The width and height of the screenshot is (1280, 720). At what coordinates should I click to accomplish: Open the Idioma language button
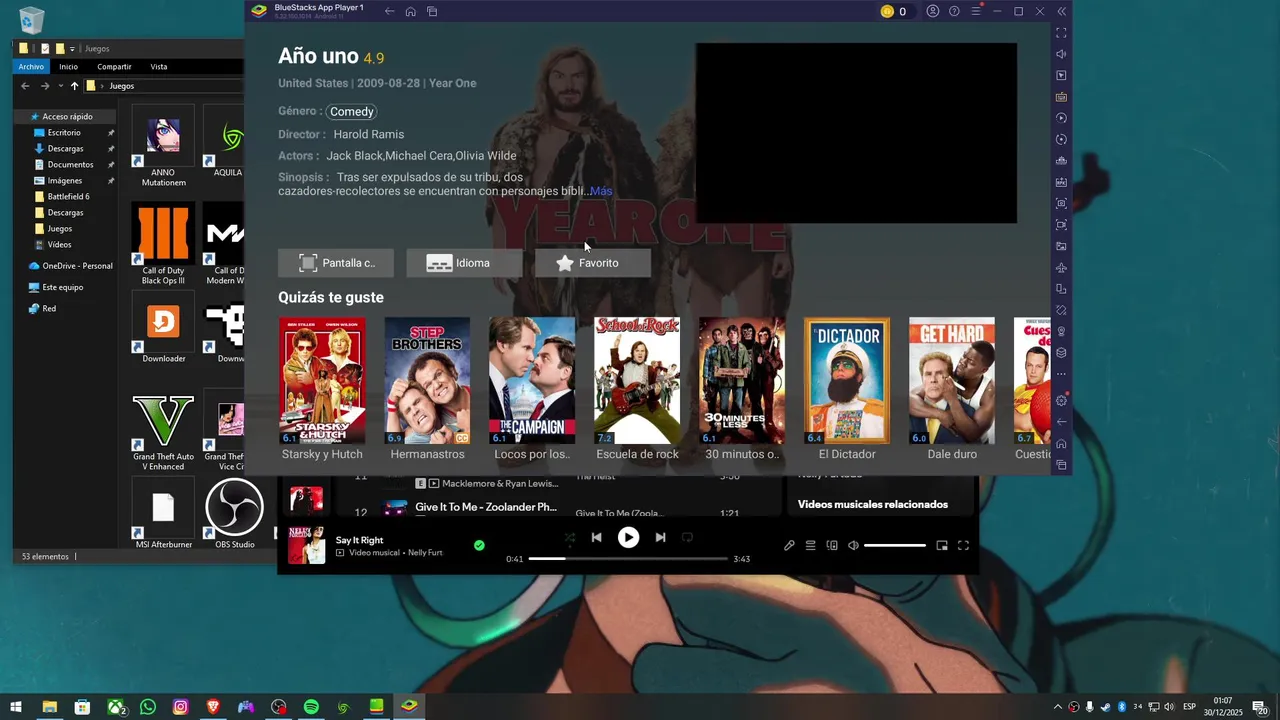coord(464,263)
